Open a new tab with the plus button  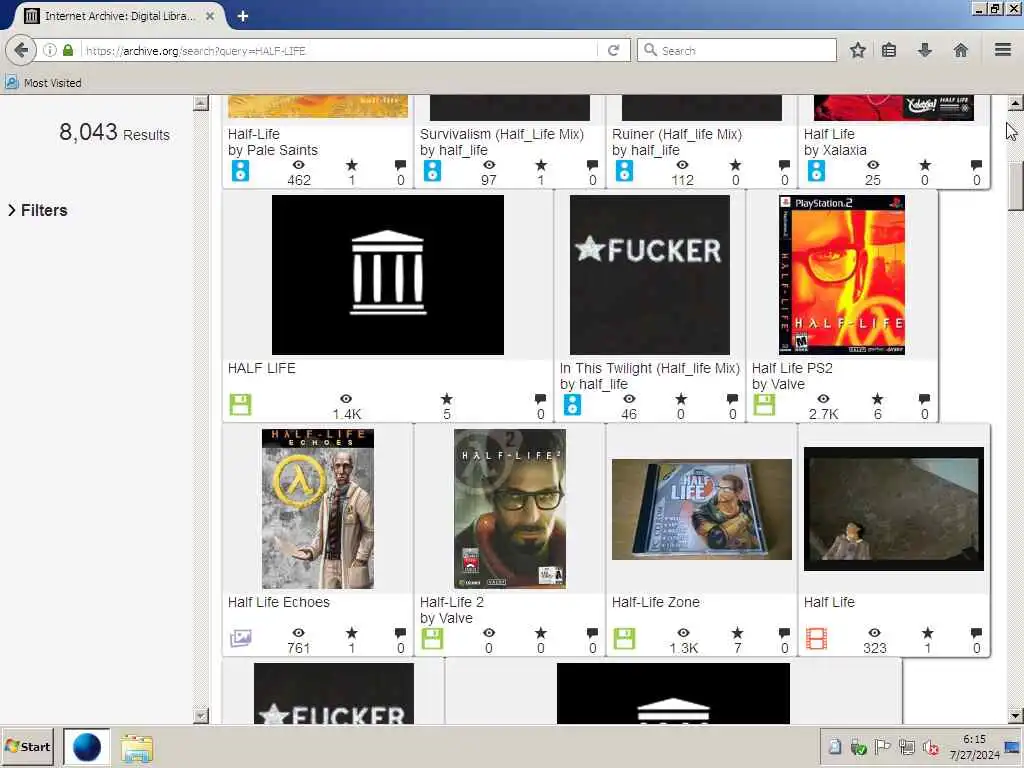(x=242, y=16)
